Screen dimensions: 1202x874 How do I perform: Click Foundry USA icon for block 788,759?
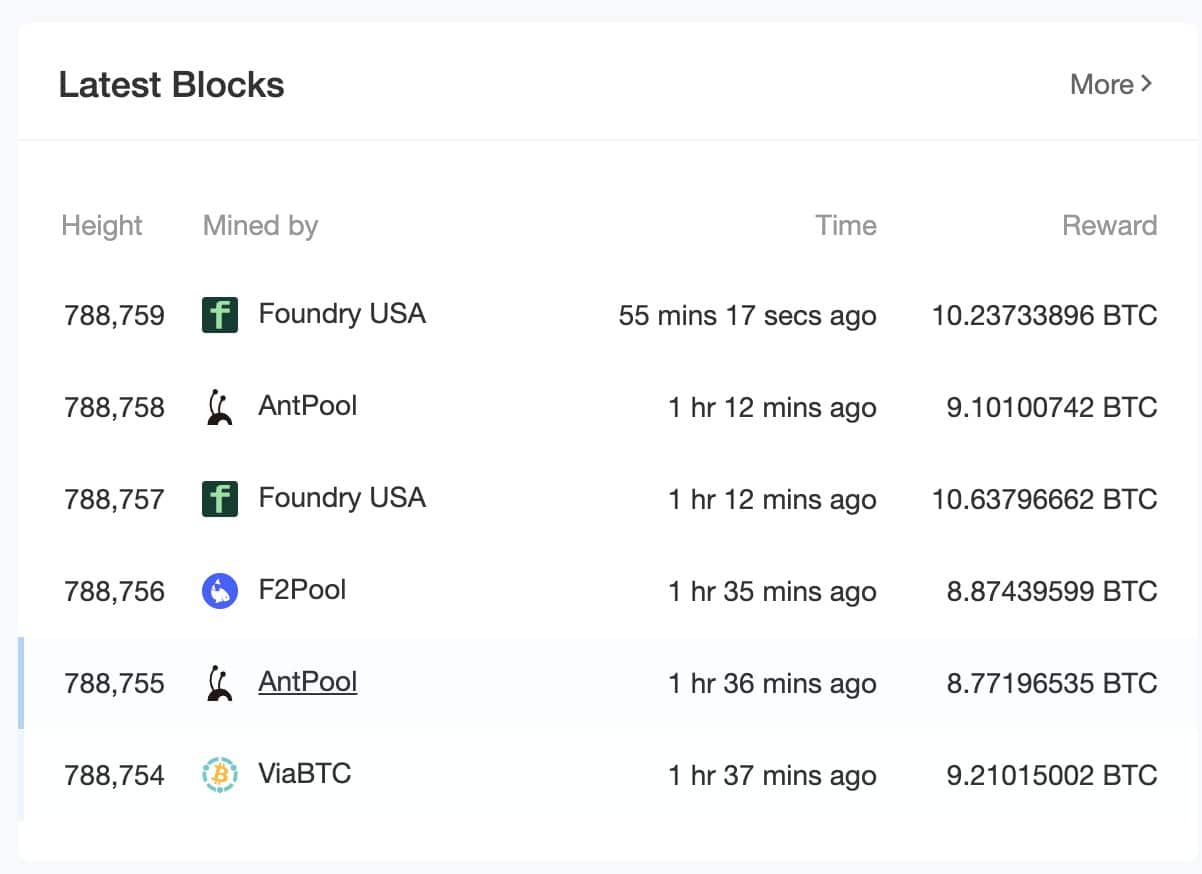coord(220,315)
